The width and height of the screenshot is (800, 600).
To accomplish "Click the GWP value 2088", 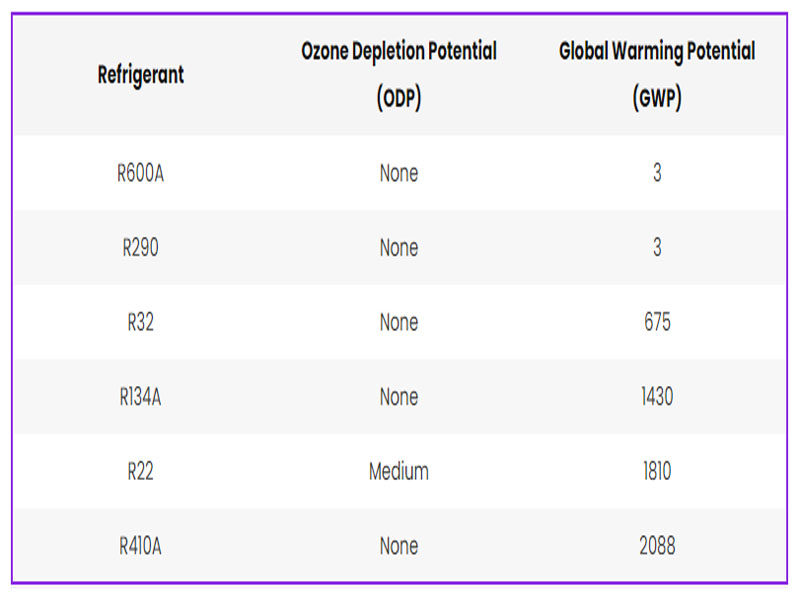I will pyautogui.click(x=657, y=546).
